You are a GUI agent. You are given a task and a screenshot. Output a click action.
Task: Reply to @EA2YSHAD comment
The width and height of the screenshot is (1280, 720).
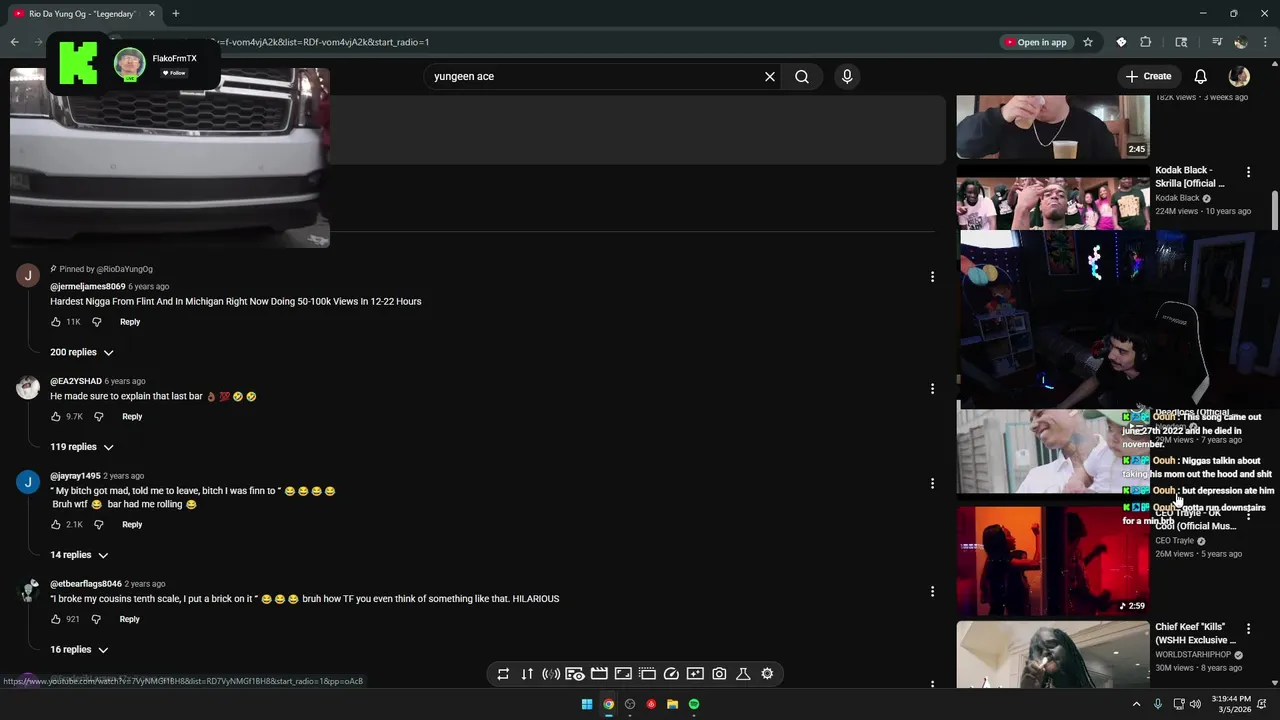pyautogui.click(x=132, y=417)
